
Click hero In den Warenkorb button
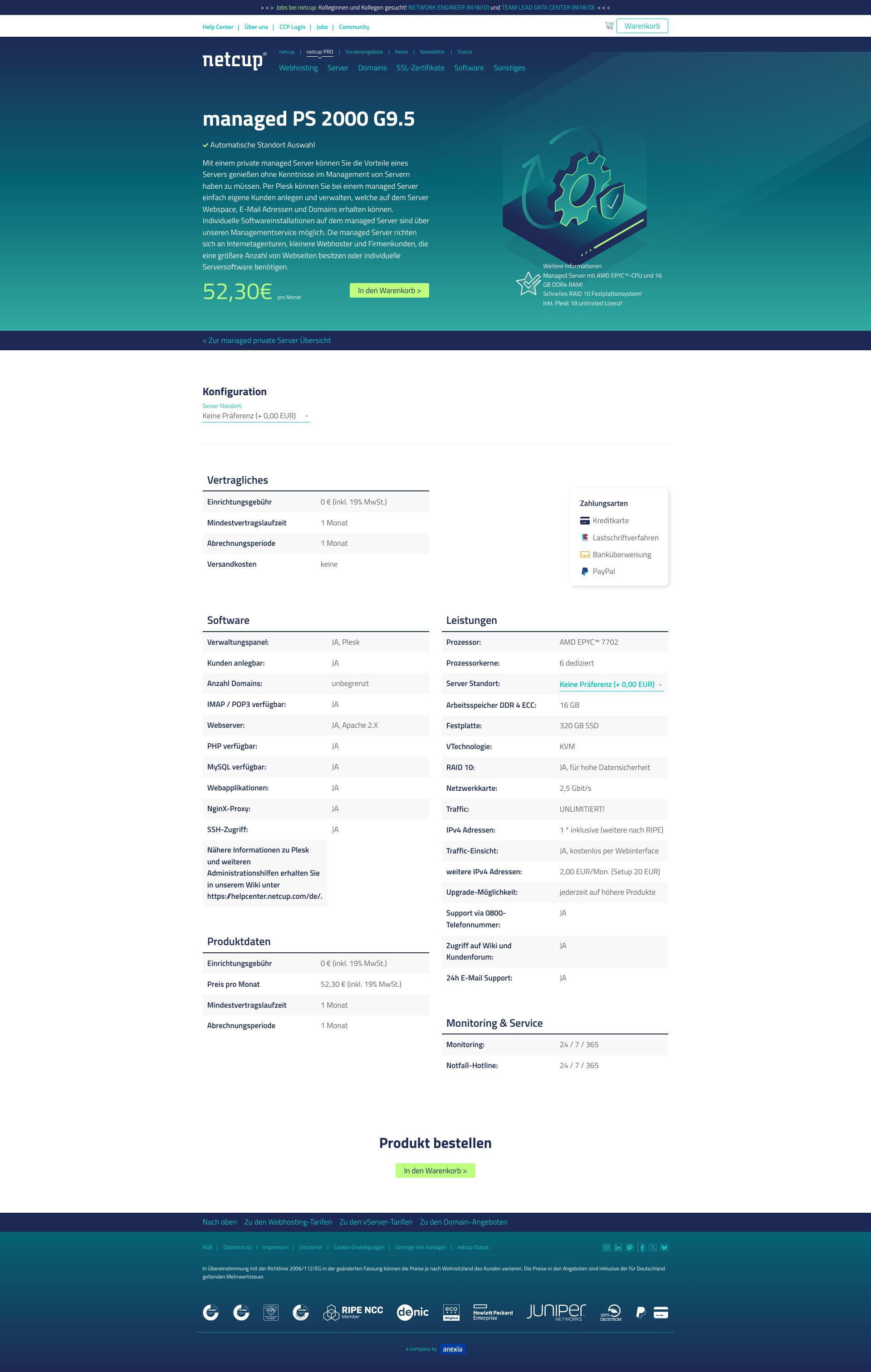pyautogui.click(x=389, y=290)
